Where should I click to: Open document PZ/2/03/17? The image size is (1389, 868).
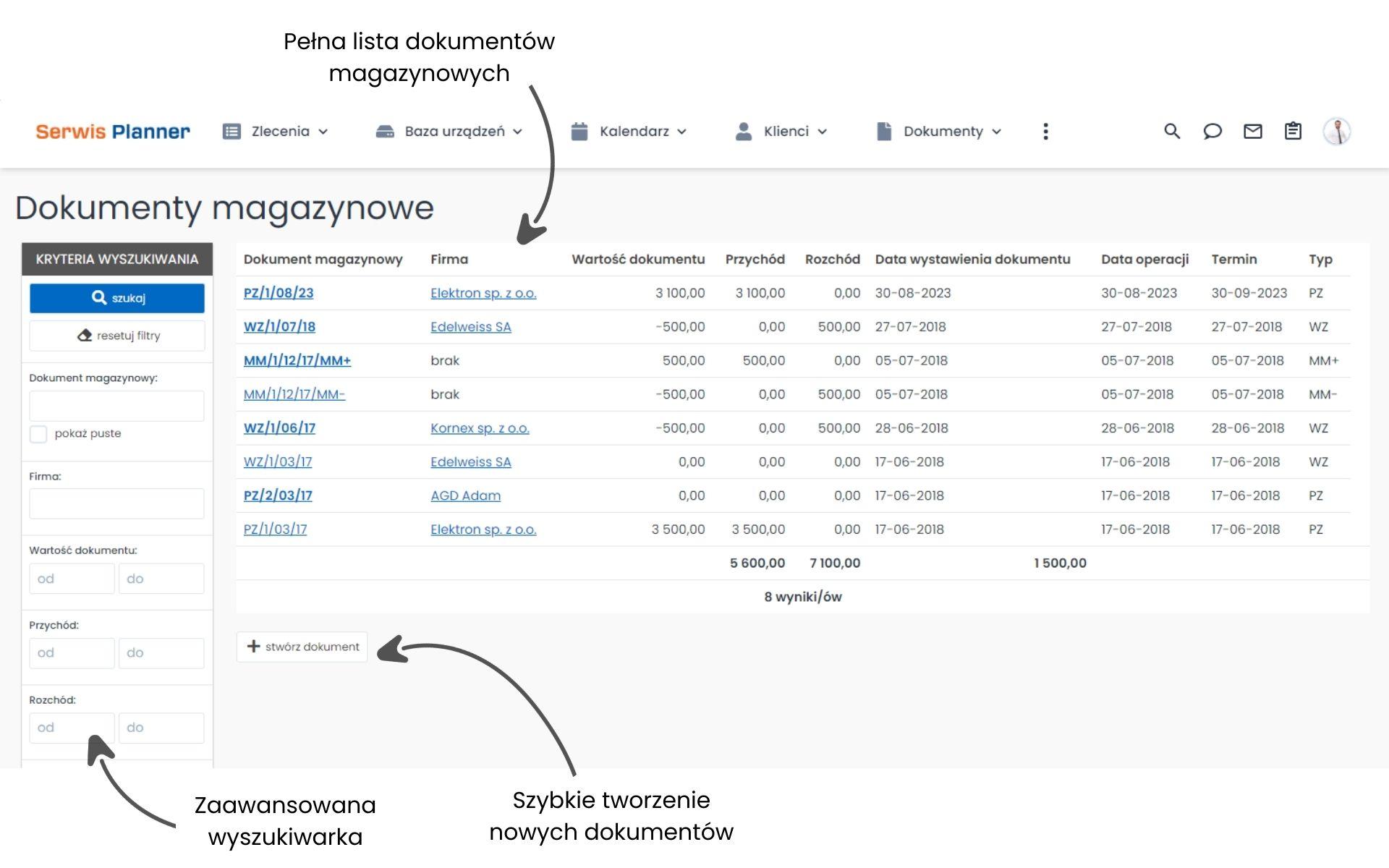click(x=278, y=495)
